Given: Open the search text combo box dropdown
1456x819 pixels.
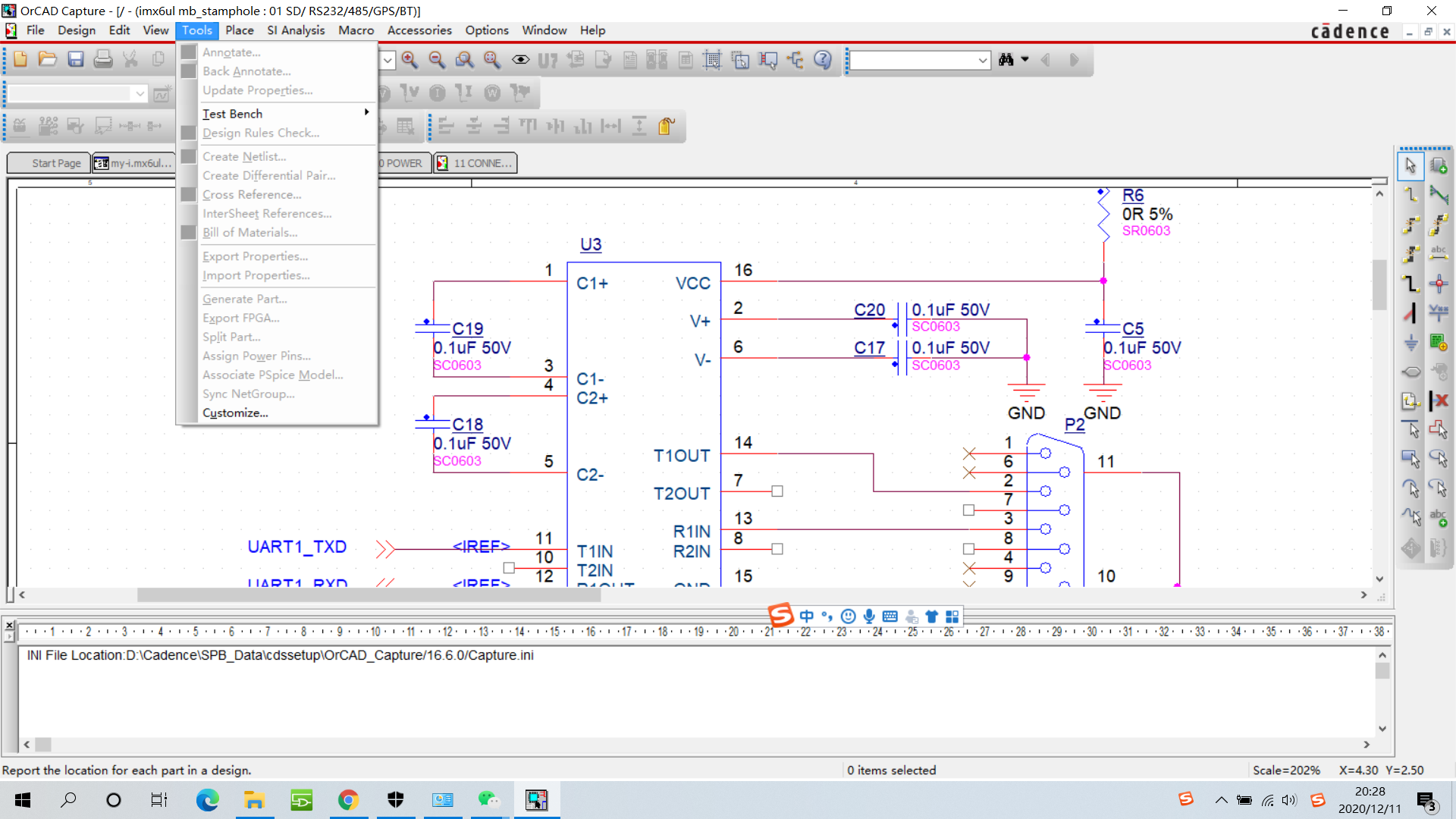Looking at the screenshot, I should (983, 60).
